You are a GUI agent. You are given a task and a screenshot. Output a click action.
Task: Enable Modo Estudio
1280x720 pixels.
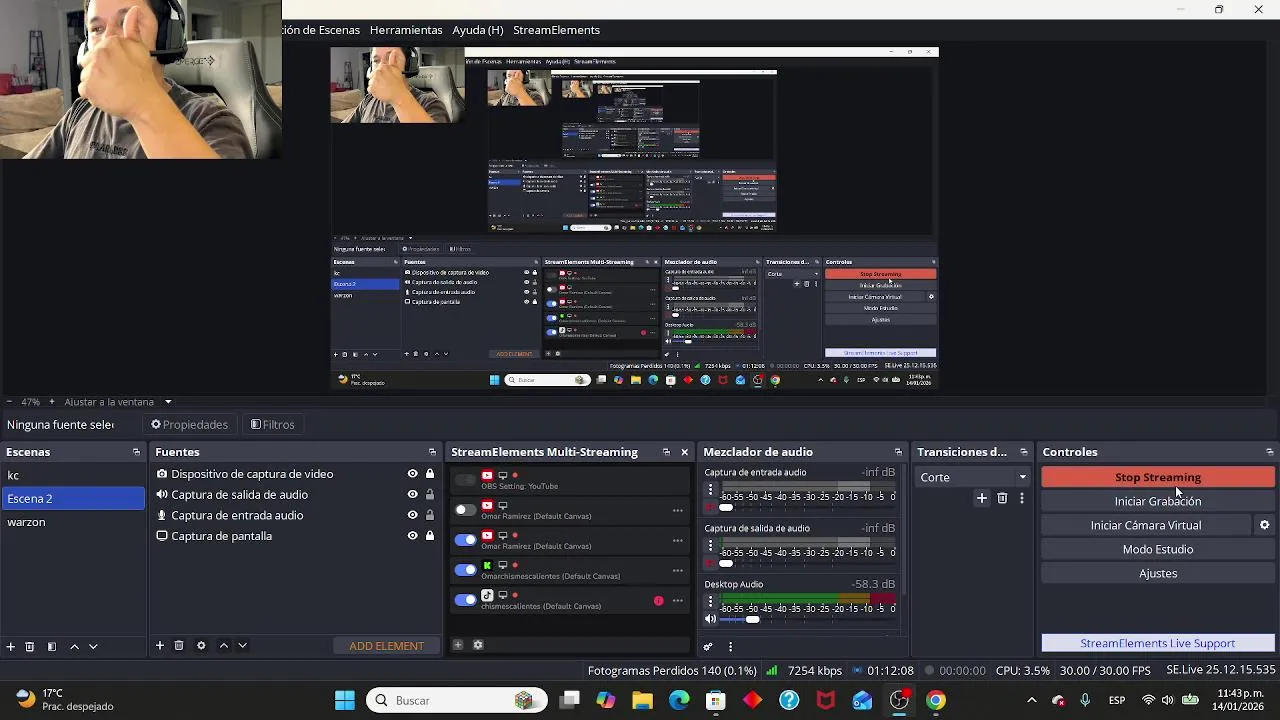coord(1158,549)
